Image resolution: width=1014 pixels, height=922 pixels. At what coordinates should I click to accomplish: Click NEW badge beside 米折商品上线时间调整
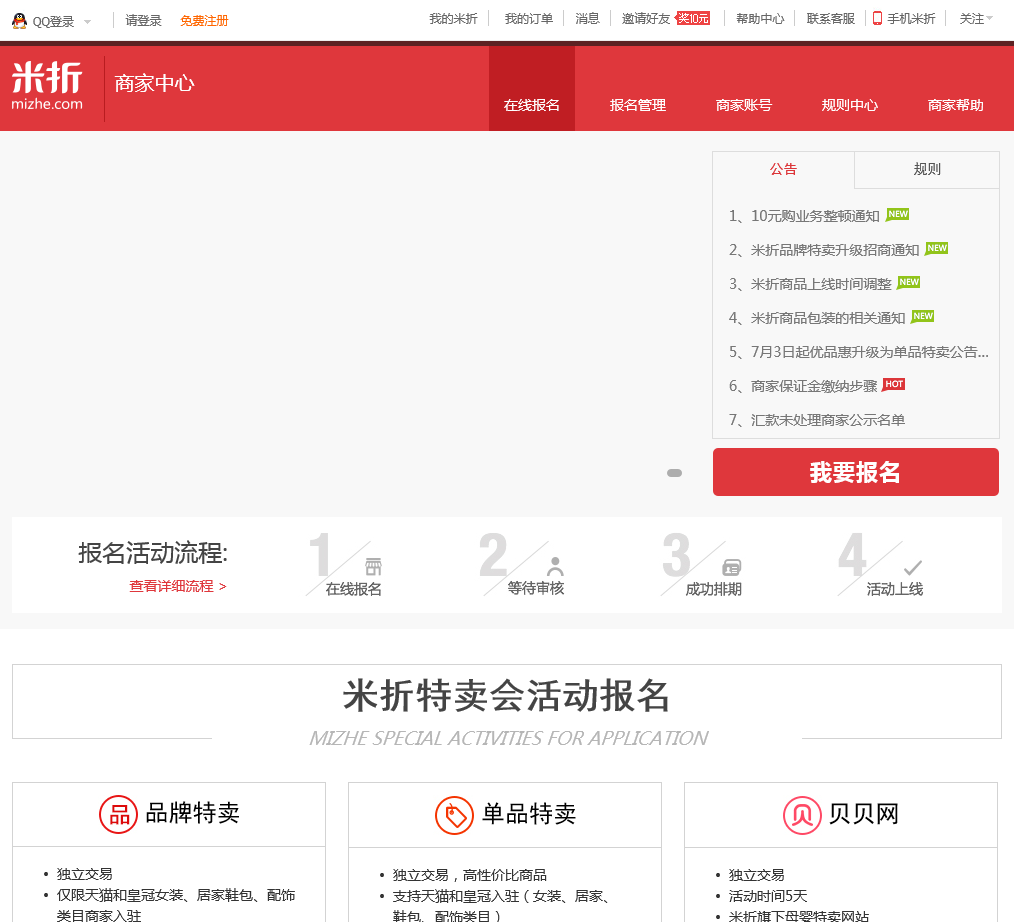pos(909,282)
